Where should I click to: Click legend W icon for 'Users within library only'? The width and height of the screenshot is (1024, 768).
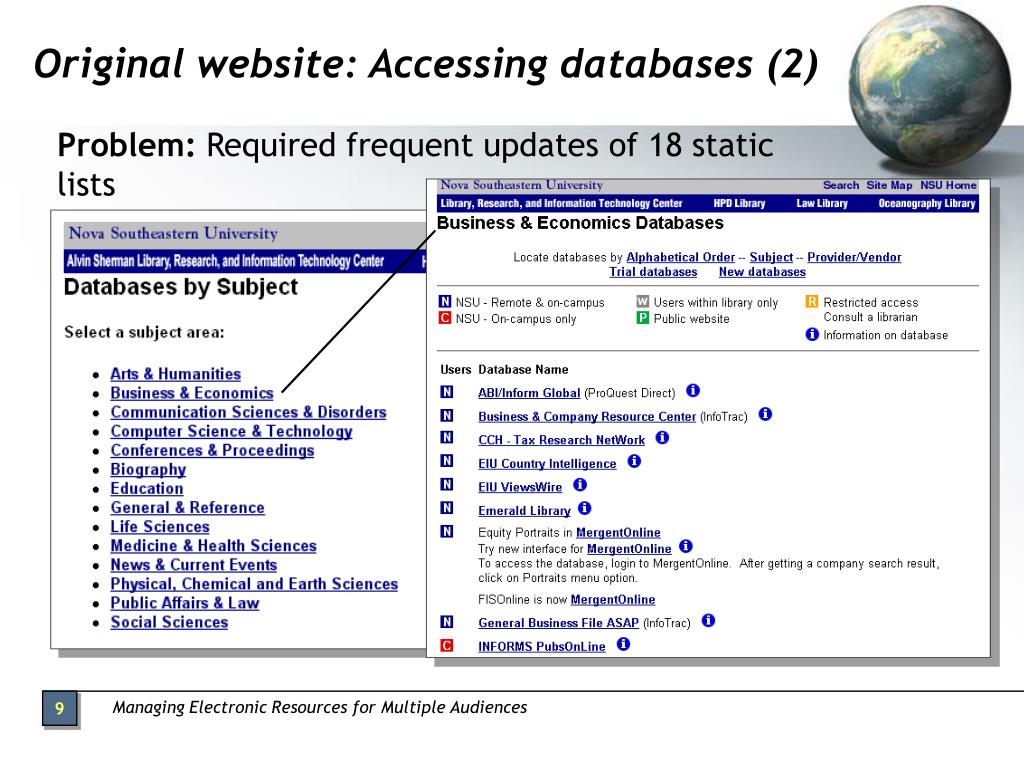[x=643, y=302]
